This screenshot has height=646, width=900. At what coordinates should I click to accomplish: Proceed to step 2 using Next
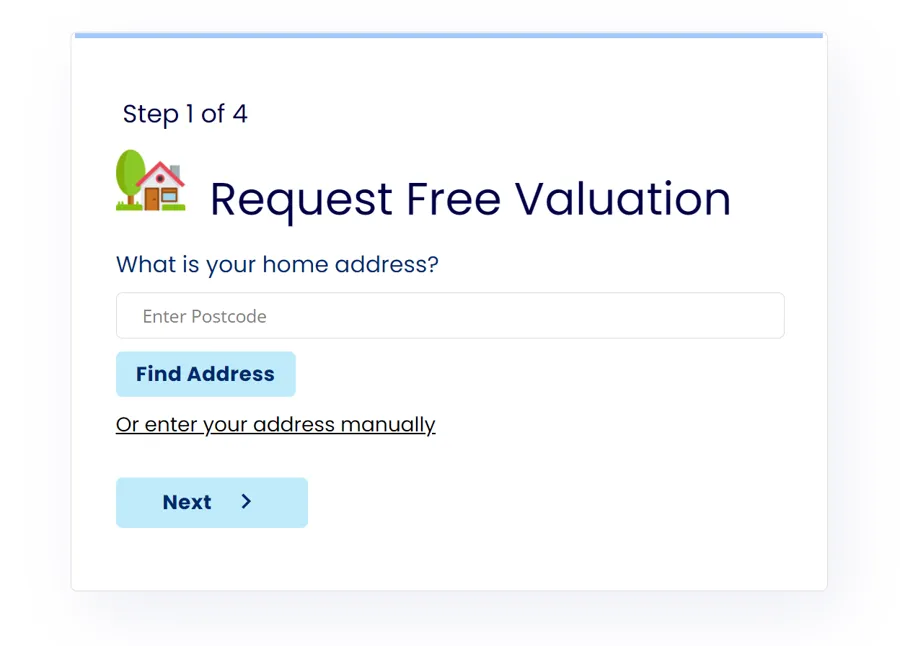[211, 502]
